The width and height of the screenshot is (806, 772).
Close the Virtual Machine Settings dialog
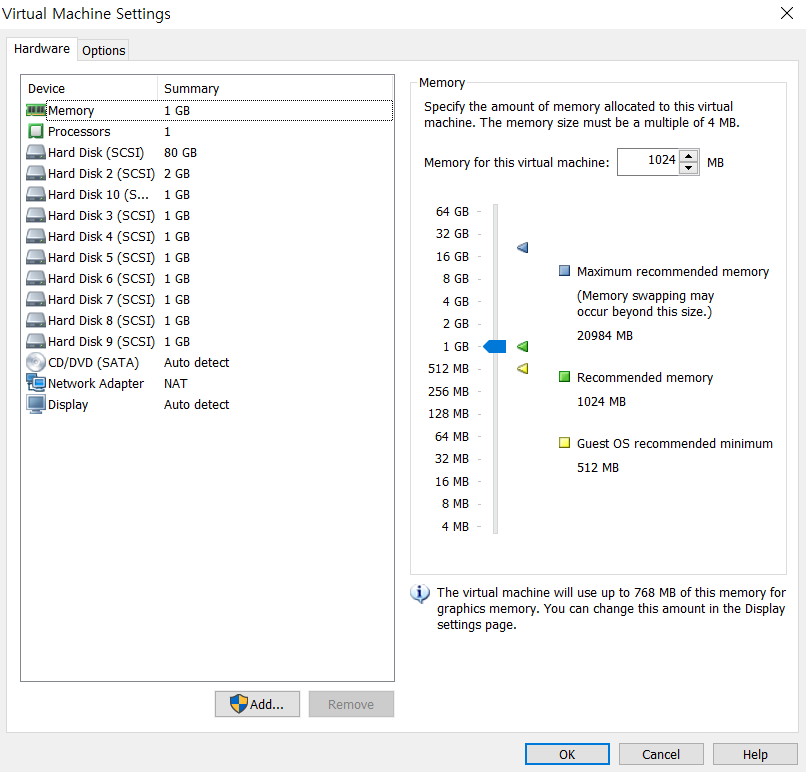point(786,13)
